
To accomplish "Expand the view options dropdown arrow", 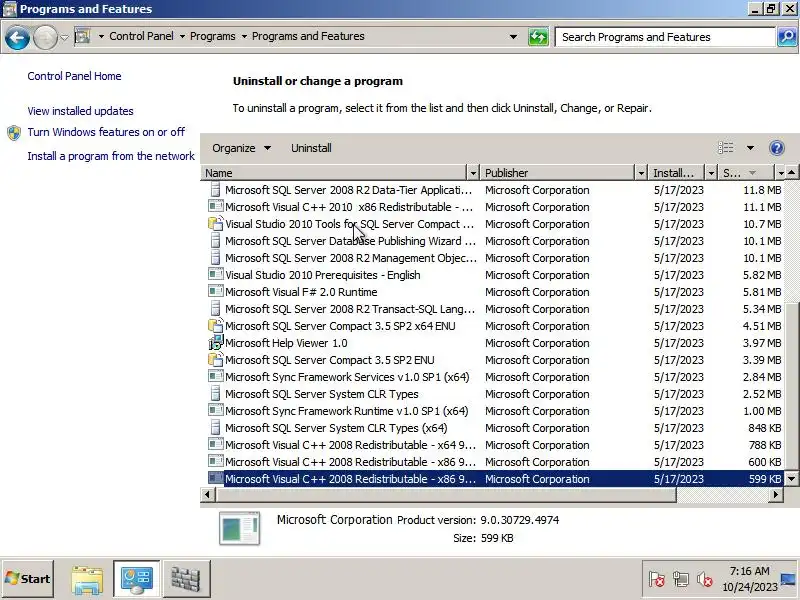I will coord(750,148).
